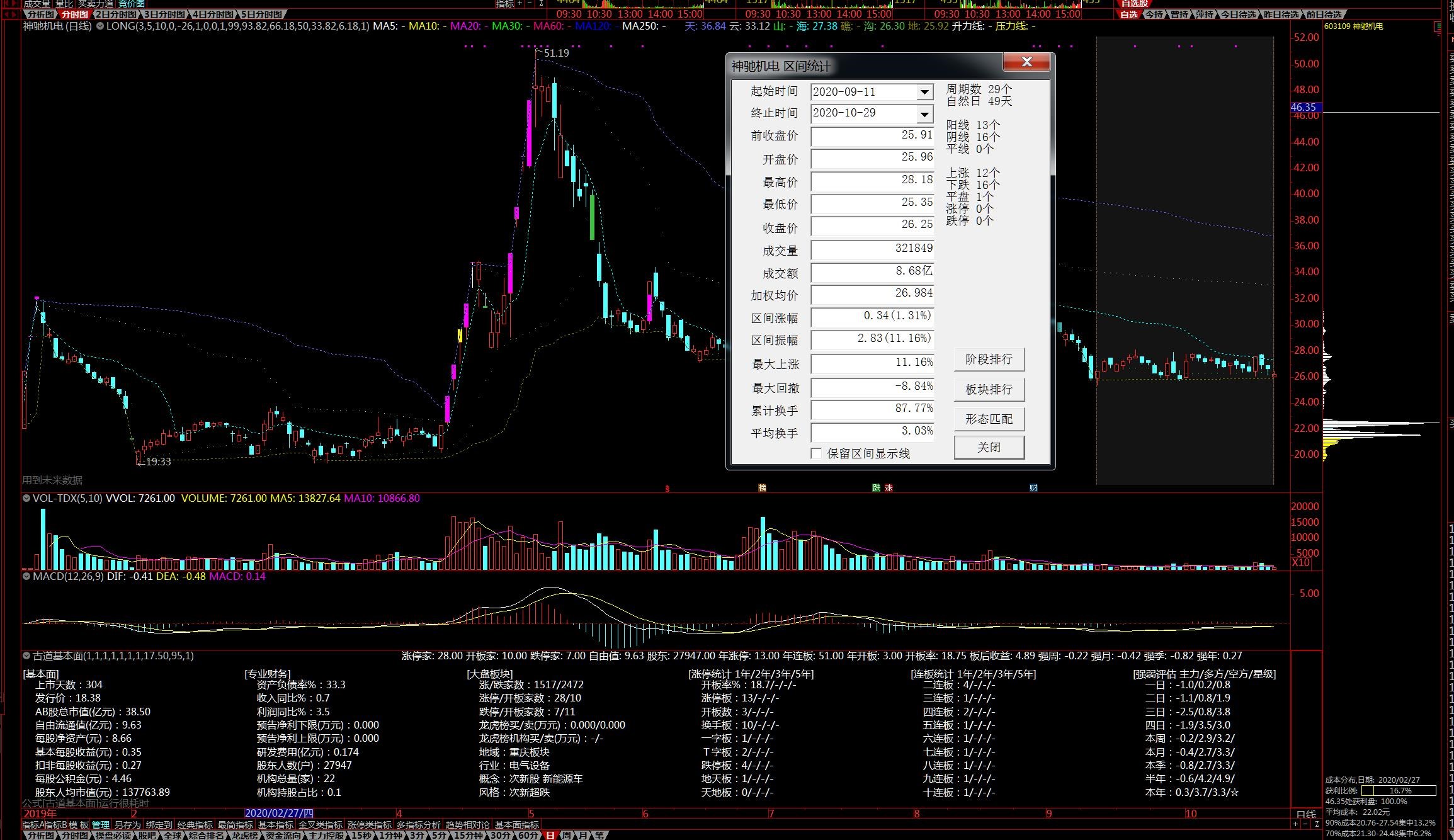The image size is (1454, 840).
Task: Click the plus zoom icon at bottom right
Action: (1295, 824)
